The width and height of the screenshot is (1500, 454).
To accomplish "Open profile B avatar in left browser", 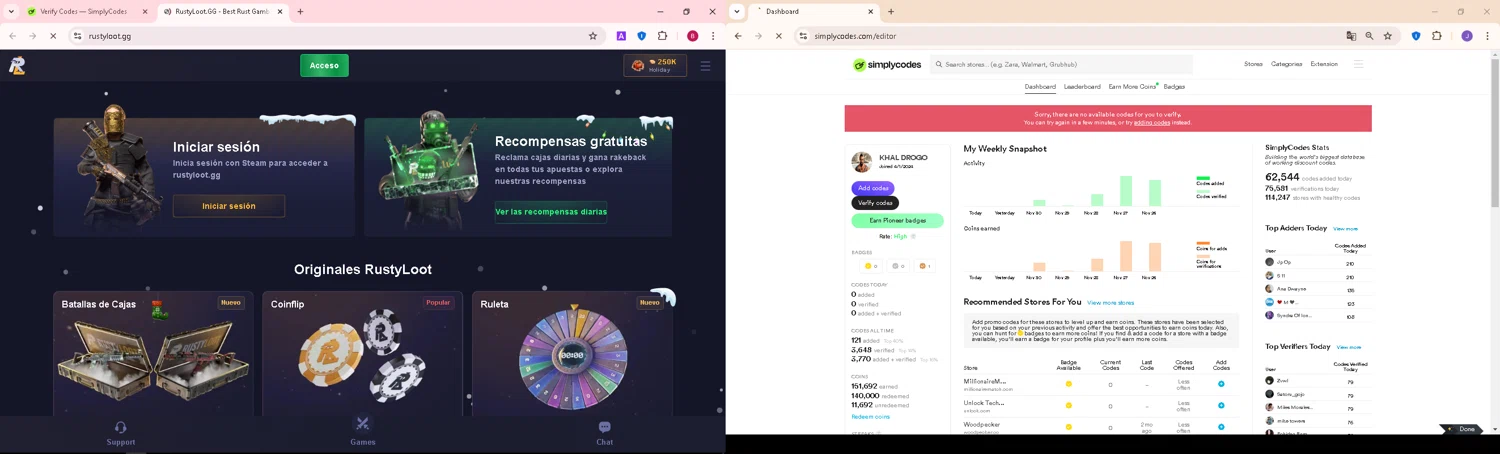I will 692,36.
